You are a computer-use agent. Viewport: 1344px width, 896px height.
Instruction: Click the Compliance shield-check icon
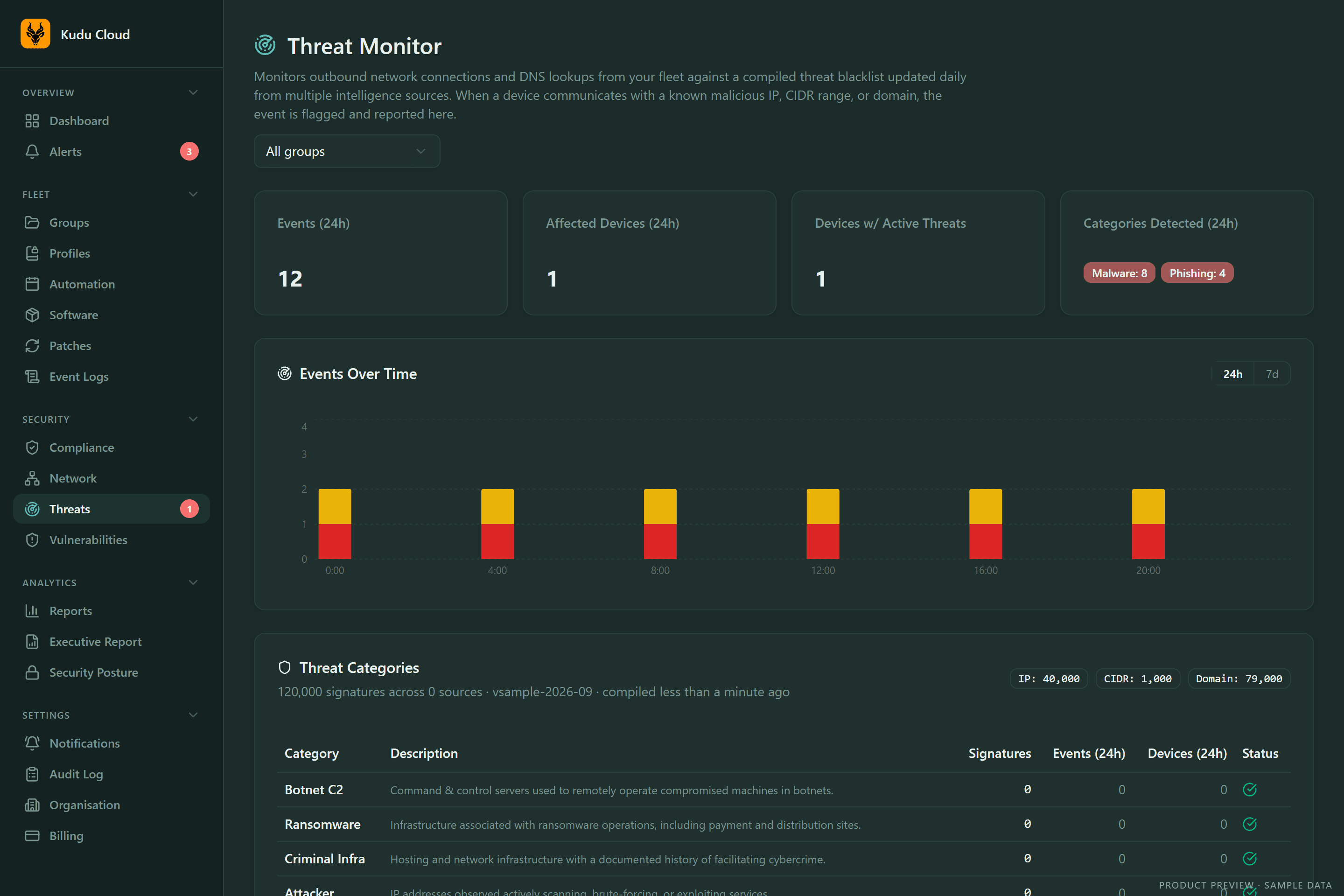click(32, 448)
